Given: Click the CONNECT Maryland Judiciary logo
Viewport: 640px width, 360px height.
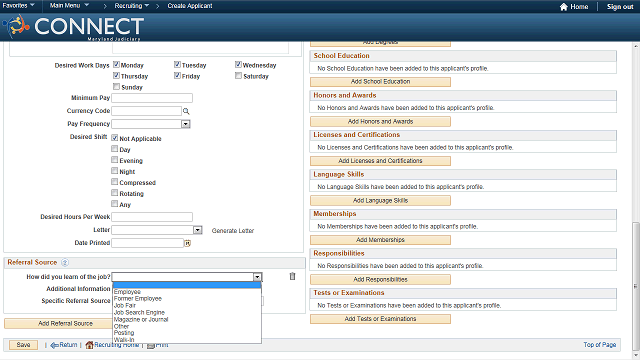Looking at the screenshot, I should point(73,27).
